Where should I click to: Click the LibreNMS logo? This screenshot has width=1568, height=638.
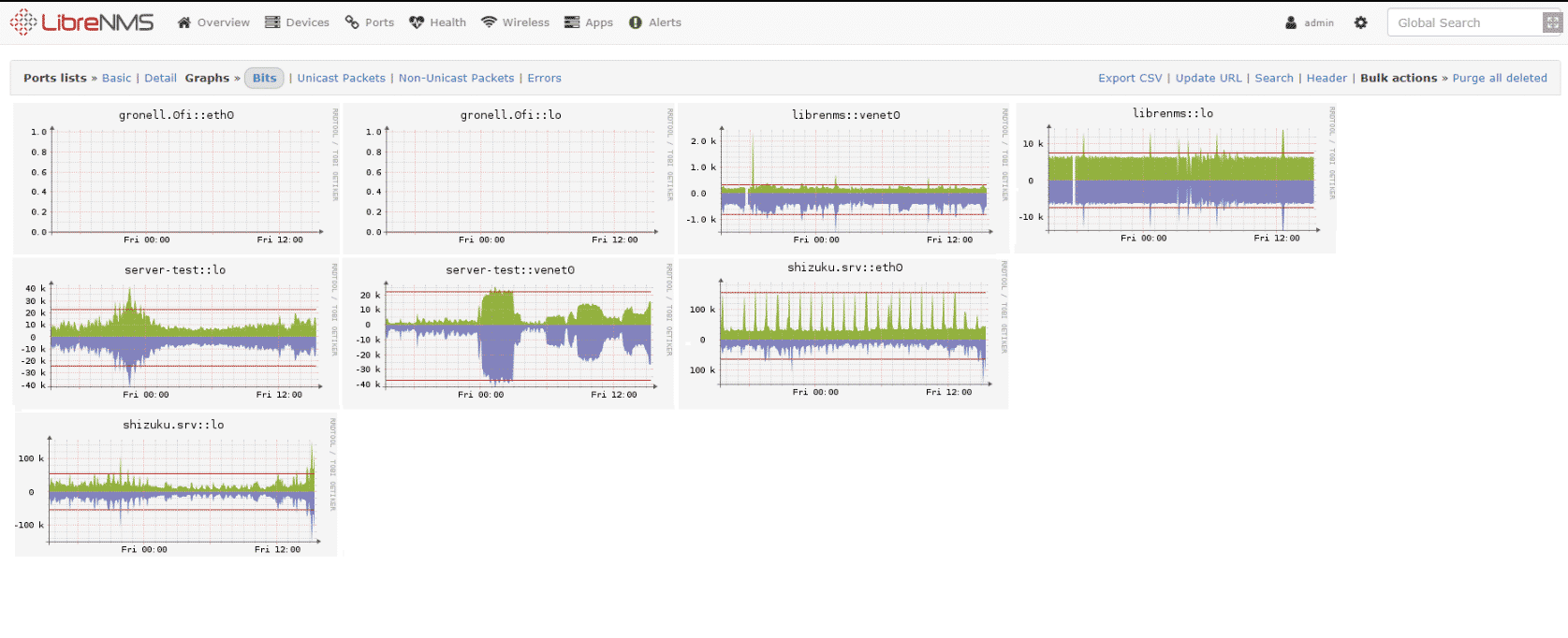[x=81, y=22]
